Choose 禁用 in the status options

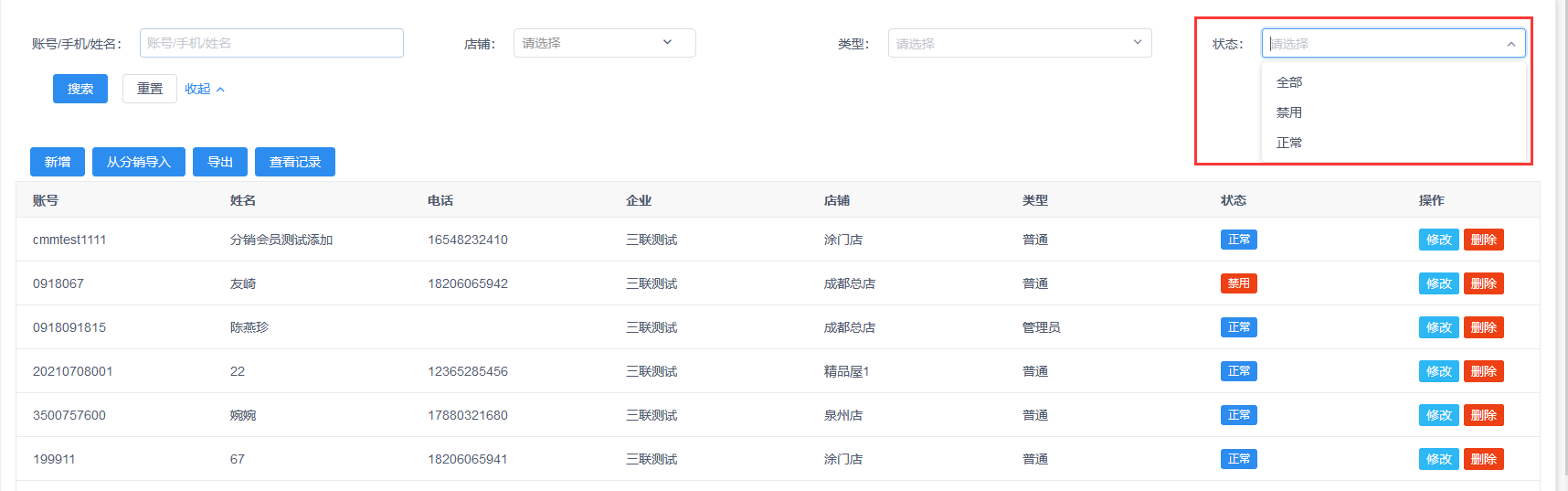coord(1289,112)
